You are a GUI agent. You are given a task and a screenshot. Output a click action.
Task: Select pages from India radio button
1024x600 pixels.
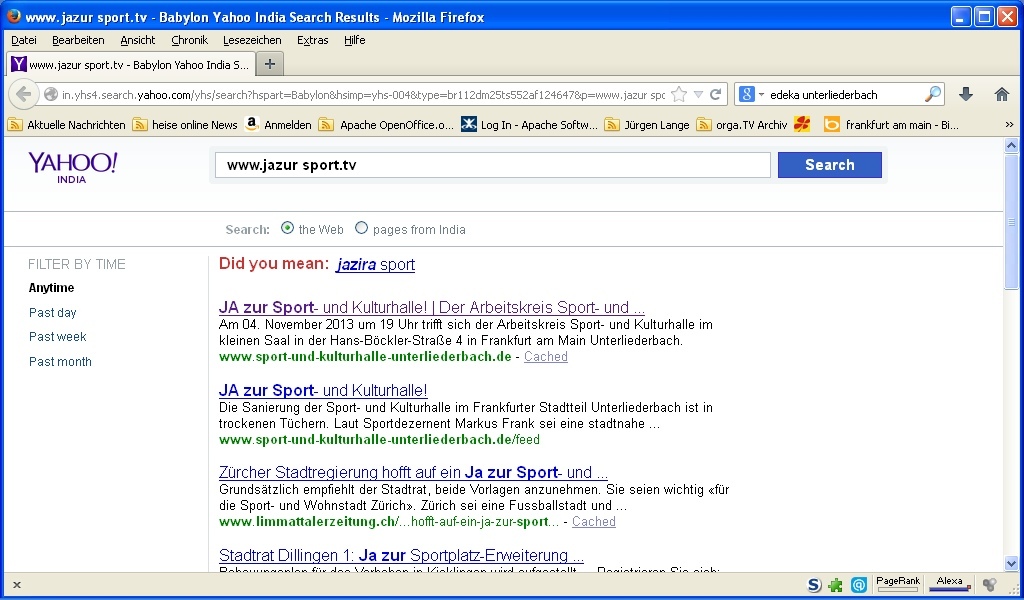pos(361,228)
